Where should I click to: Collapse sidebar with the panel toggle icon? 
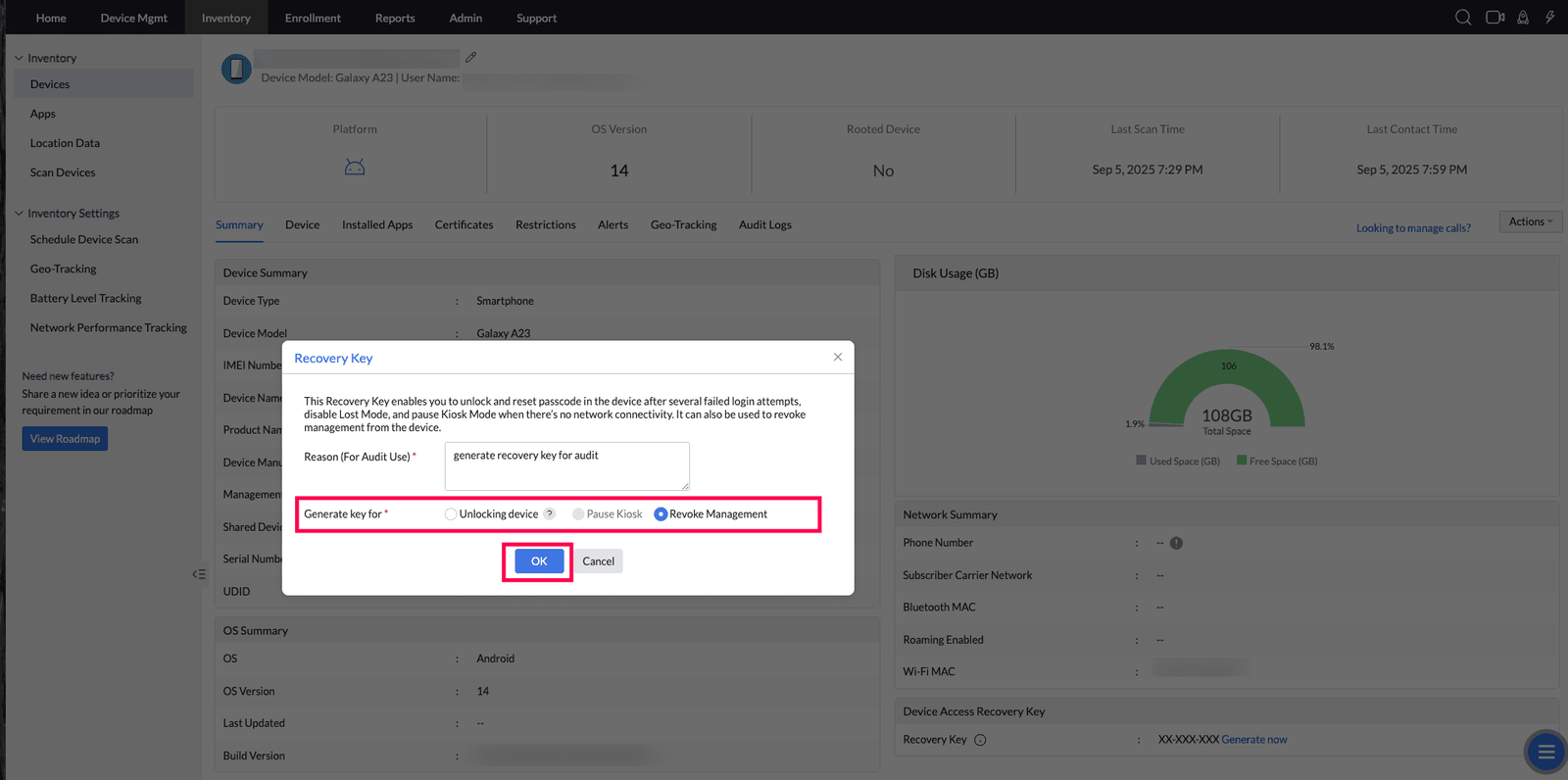click(199, 574)
